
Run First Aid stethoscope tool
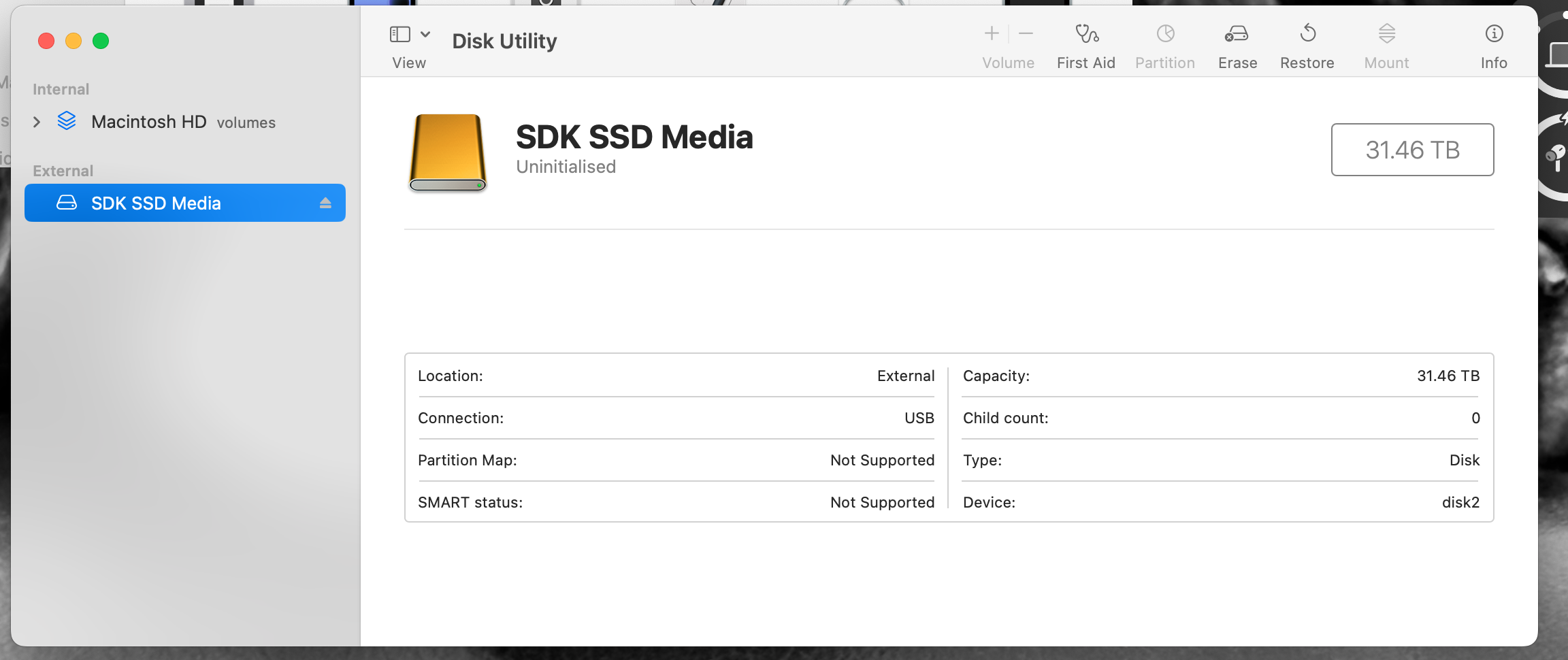[1086, 33]
